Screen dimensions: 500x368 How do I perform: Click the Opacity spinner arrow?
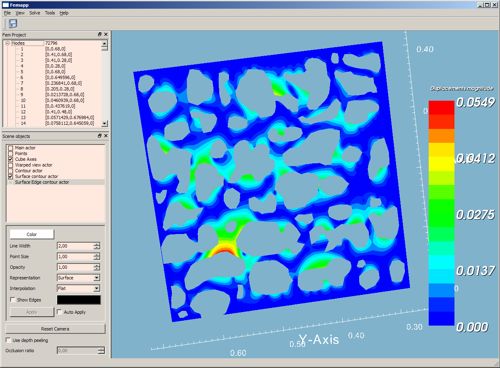[x=97, y=267]
